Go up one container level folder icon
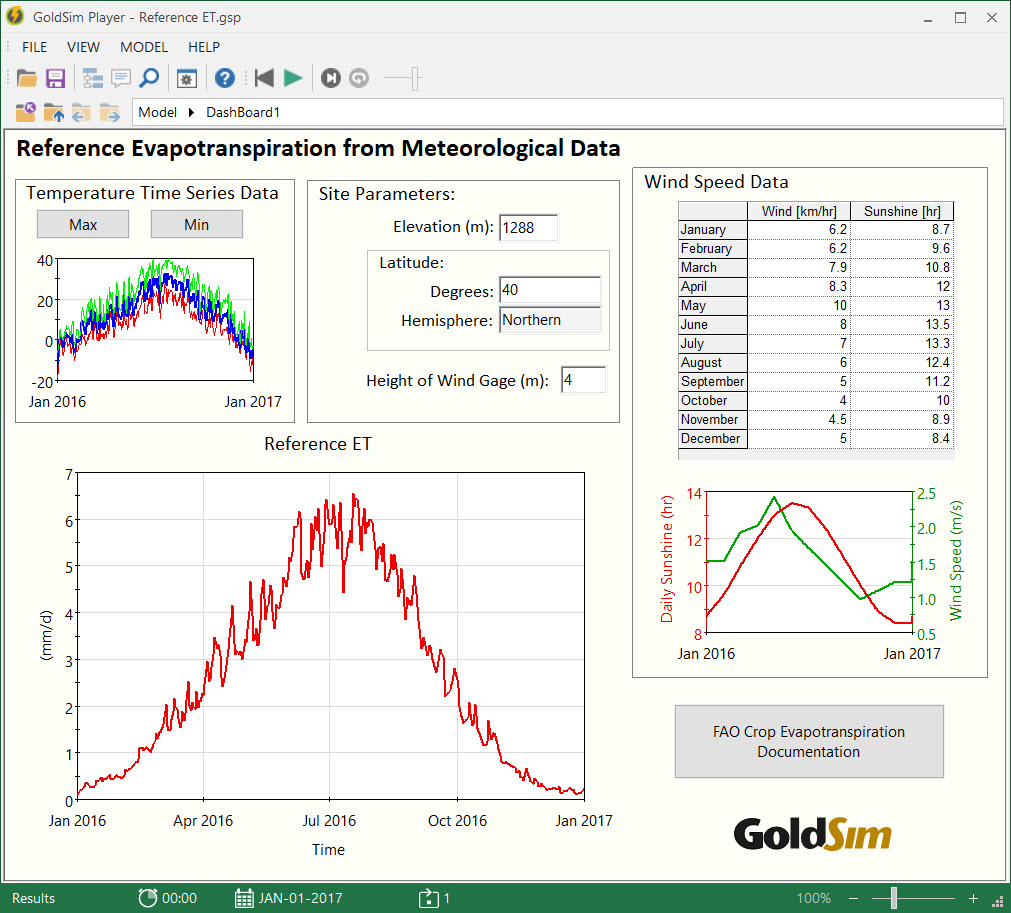 (54, 112)
